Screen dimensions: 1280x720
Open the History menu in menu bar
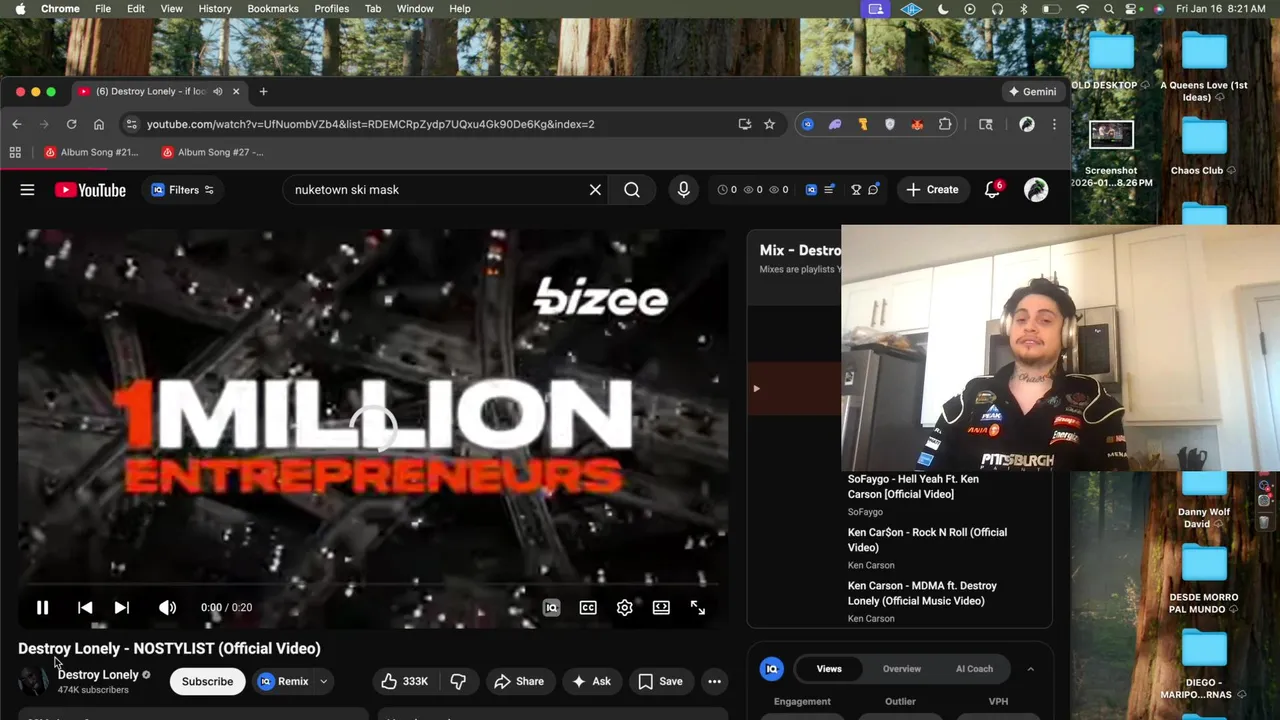pyautogui.click(x=215, y=9)
